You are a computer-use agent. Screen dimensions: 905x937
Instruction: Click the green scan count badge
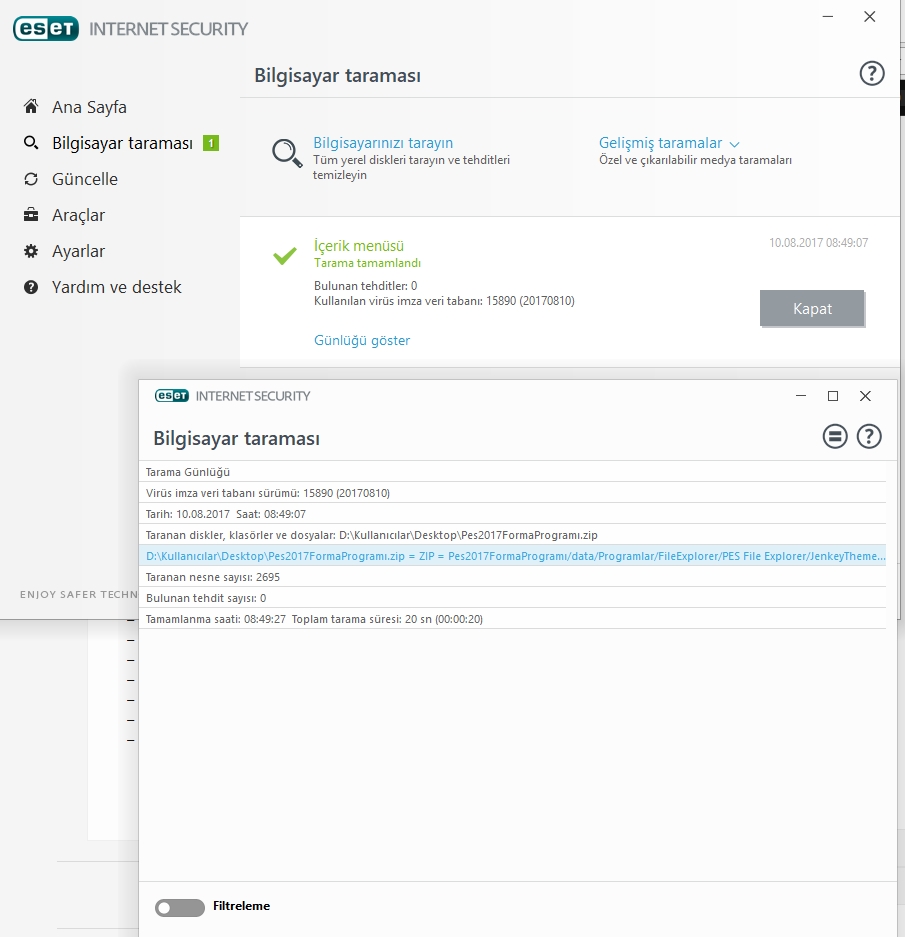coord(211,143)
